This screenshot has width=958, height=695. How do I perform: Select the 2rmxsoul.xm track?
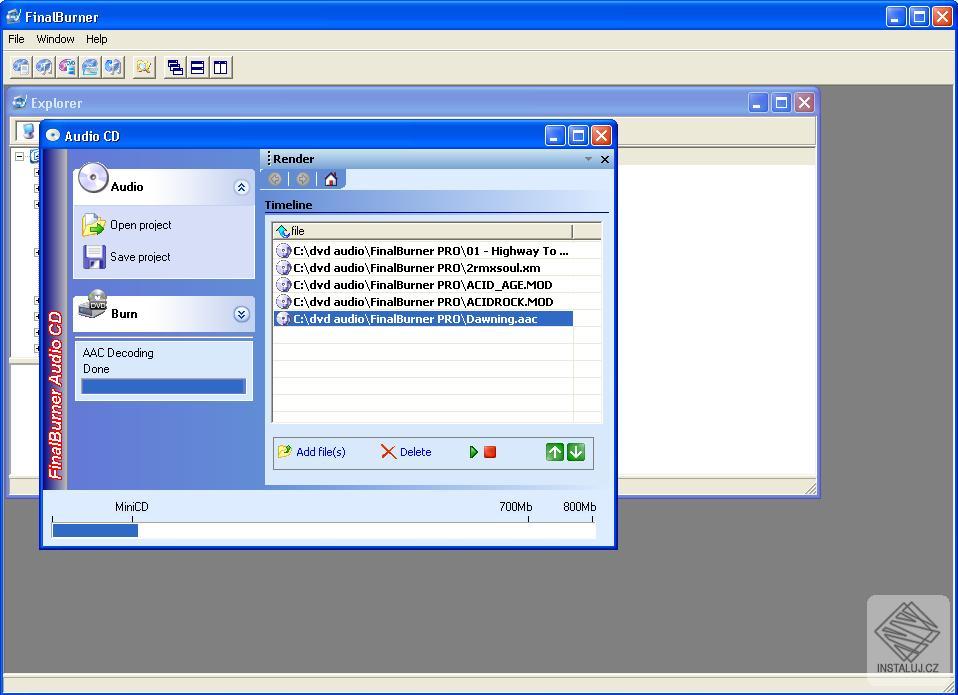pos(423,267)
